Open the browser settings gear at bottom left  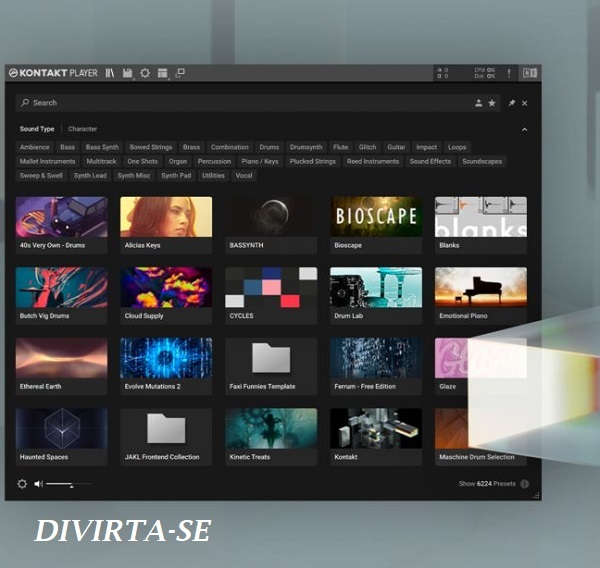22,484
